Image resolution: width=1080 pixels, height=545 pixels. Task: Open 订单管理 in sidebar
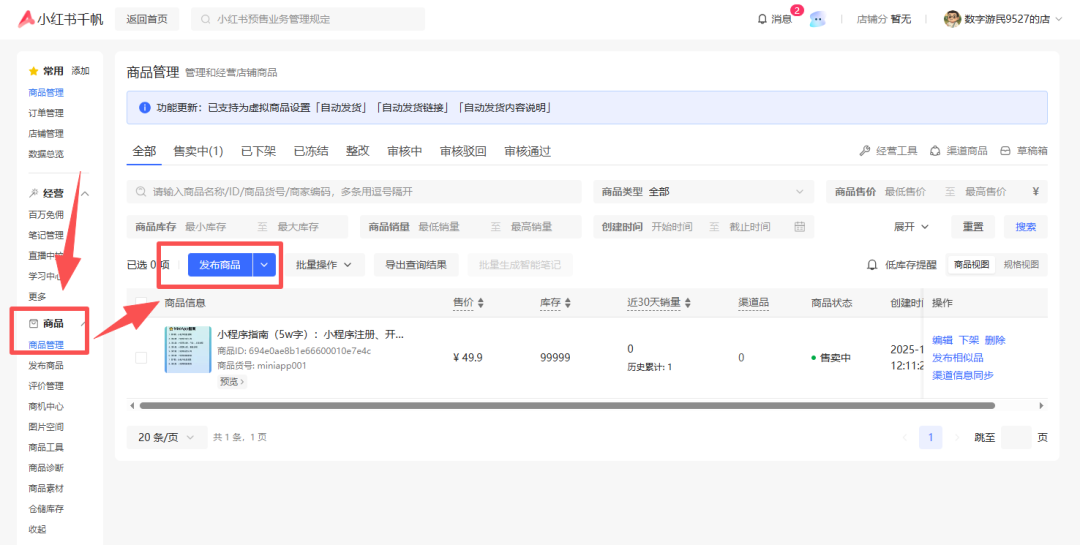[46, 113]
